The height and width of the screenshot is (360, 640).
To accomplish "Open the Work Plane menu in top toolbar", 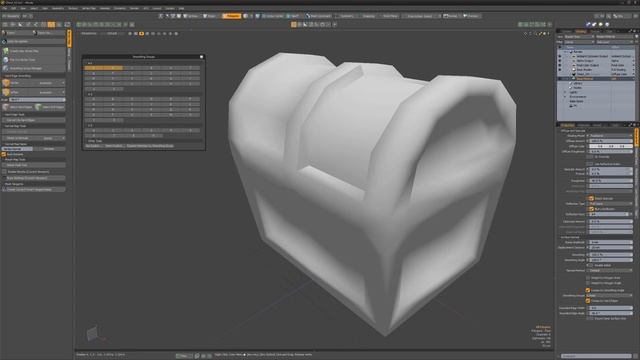I will pos(390,16).
